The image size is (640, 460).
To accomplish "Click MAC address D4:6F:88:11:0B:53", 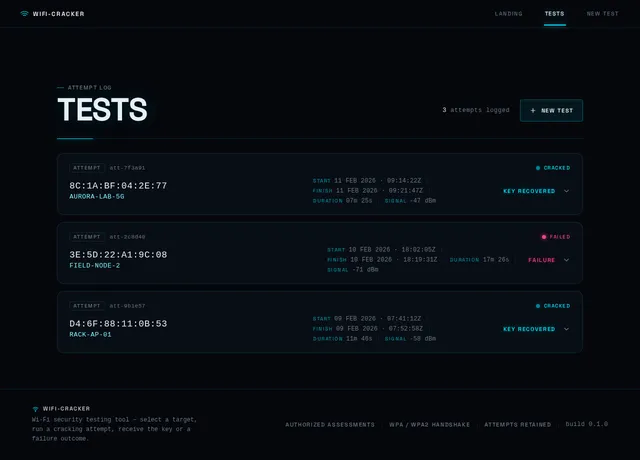I will tap(118, 324).
